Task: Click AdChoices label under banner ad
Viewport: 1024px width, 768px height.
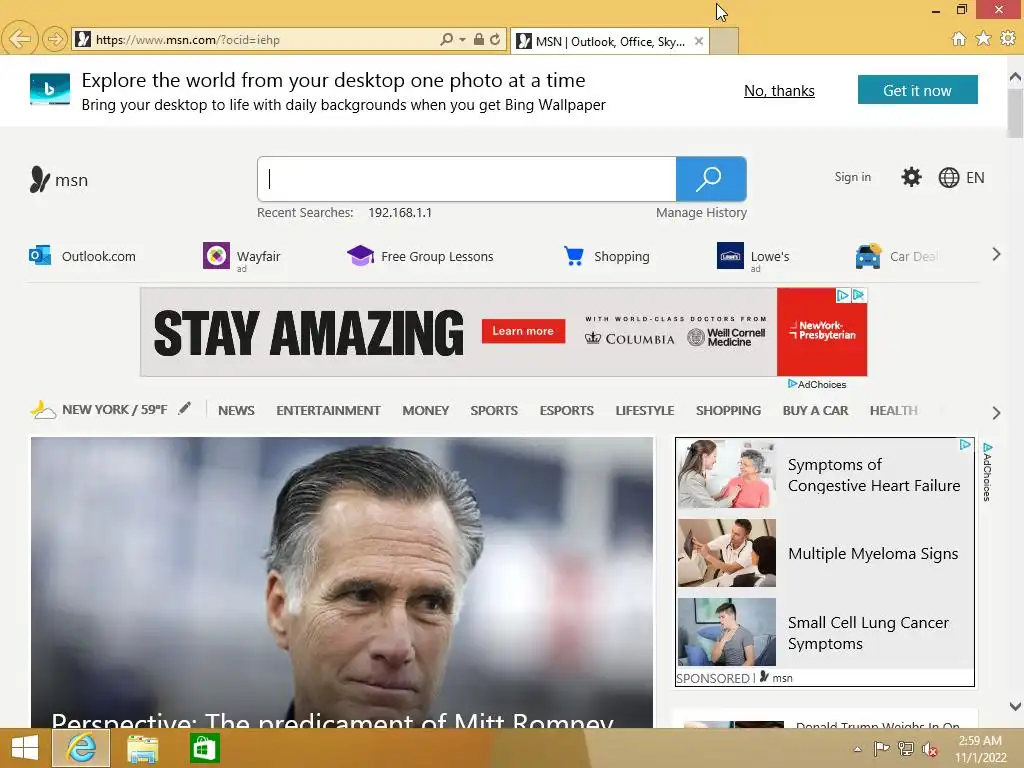Action: (817, 385)
